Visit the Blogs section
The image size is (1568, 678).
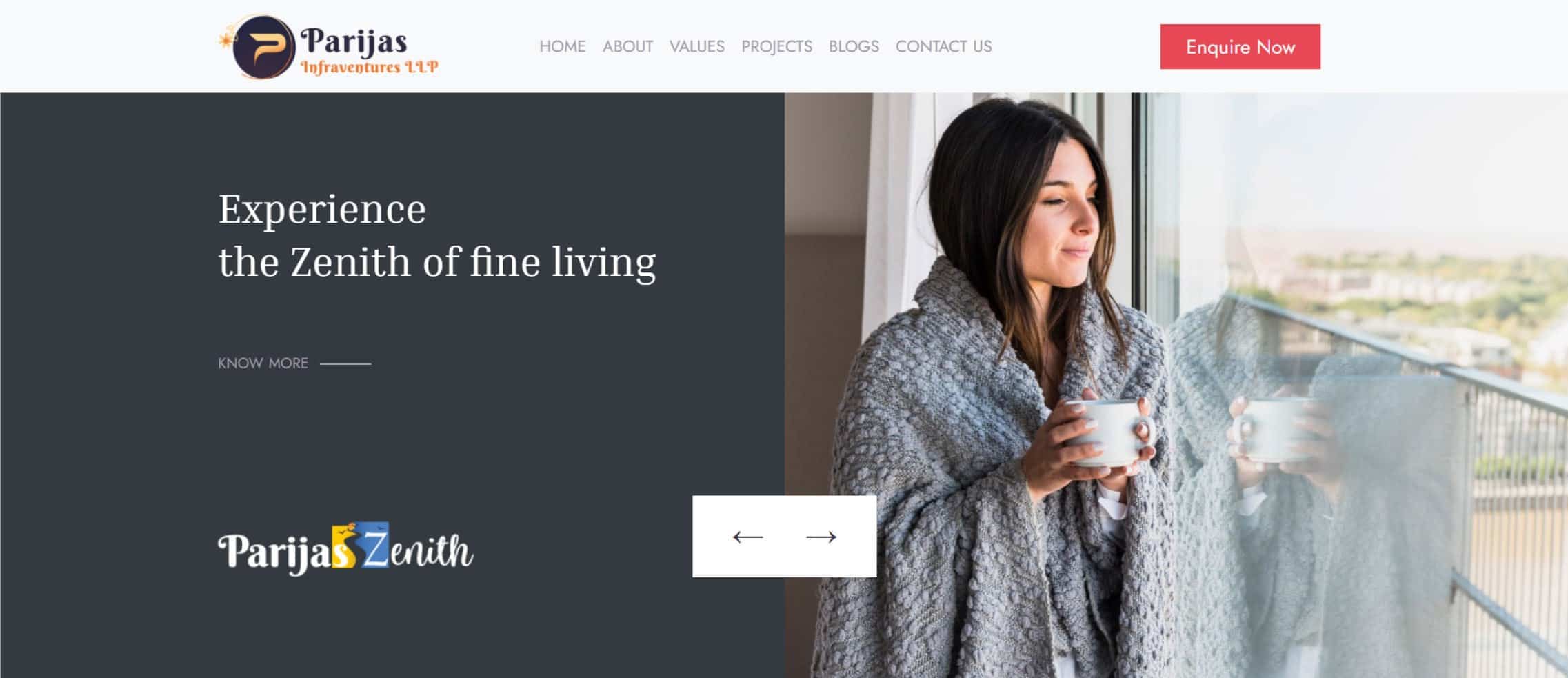(854, 46)
